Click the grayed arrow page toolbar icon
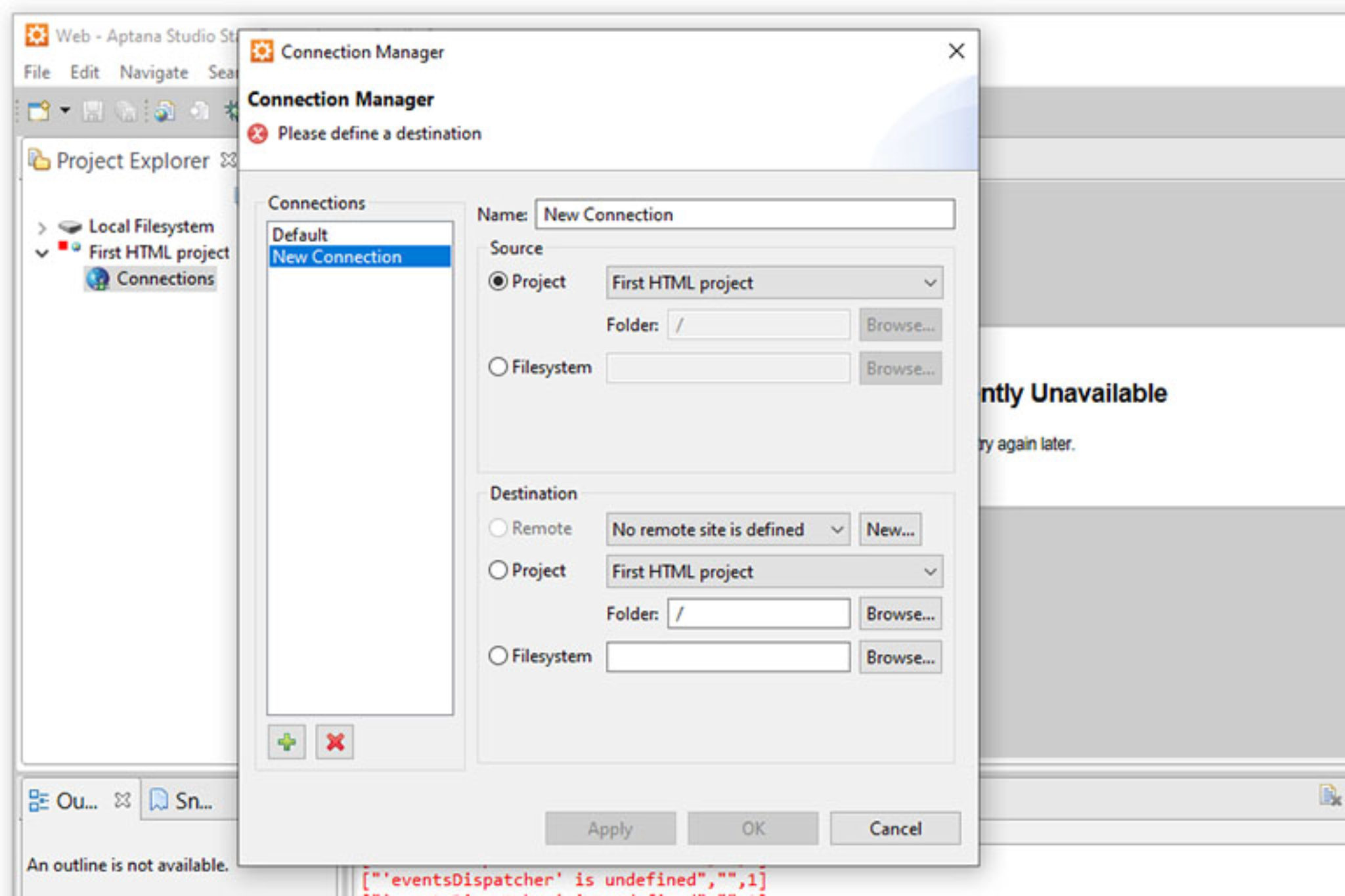The height and width of the screenshot is (896, 1345). (200, 111)
